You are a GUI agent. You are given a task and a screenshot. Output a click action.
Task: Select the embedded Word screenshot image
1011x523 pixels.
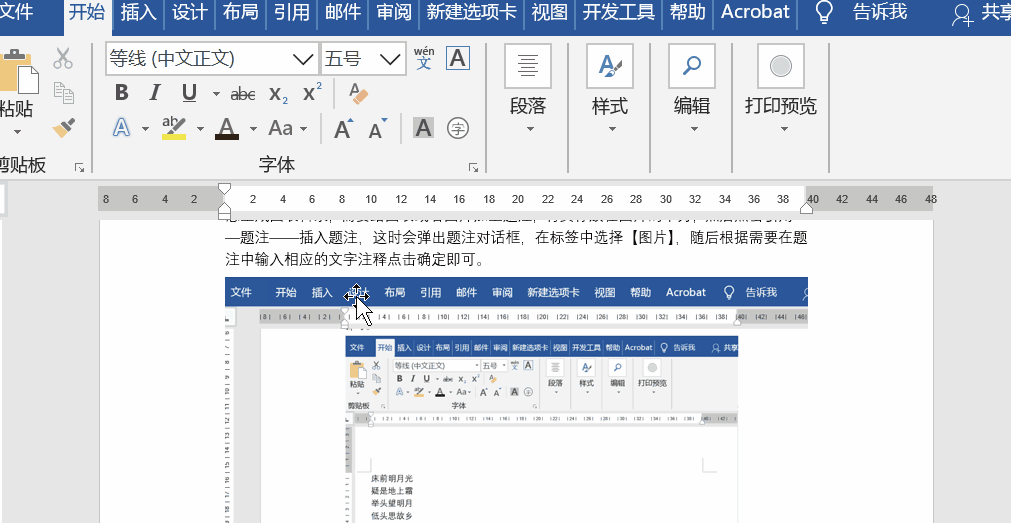(x=516, y=400)
